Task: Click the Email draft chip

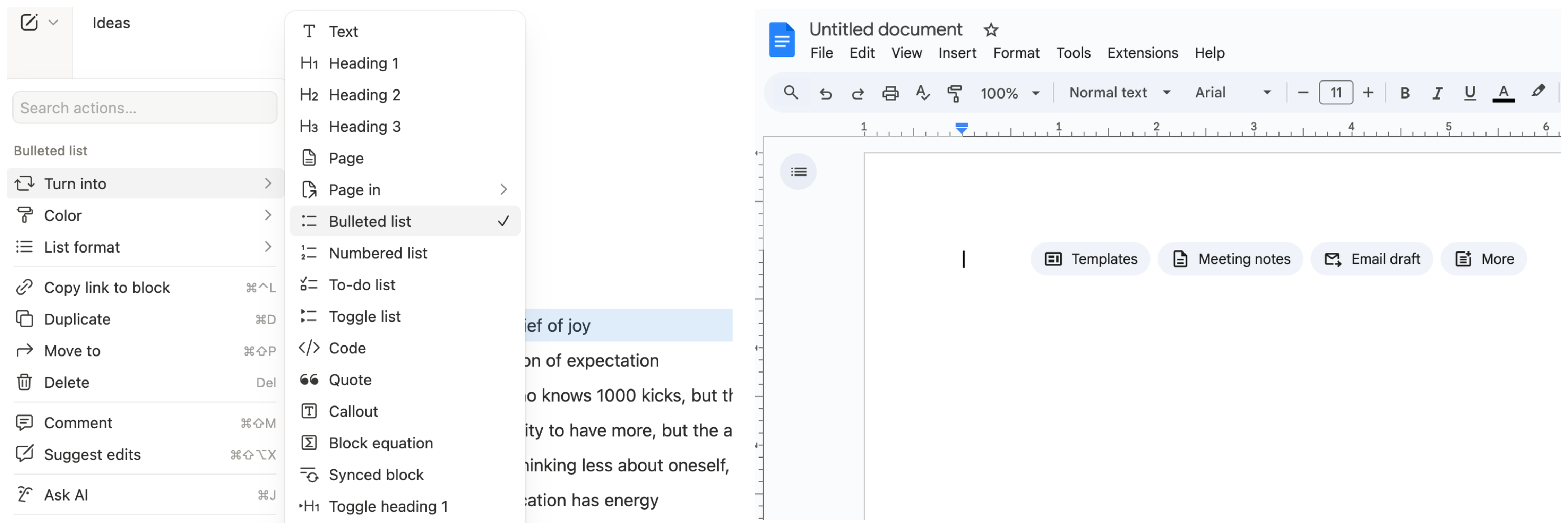Action: [1371, 259]
